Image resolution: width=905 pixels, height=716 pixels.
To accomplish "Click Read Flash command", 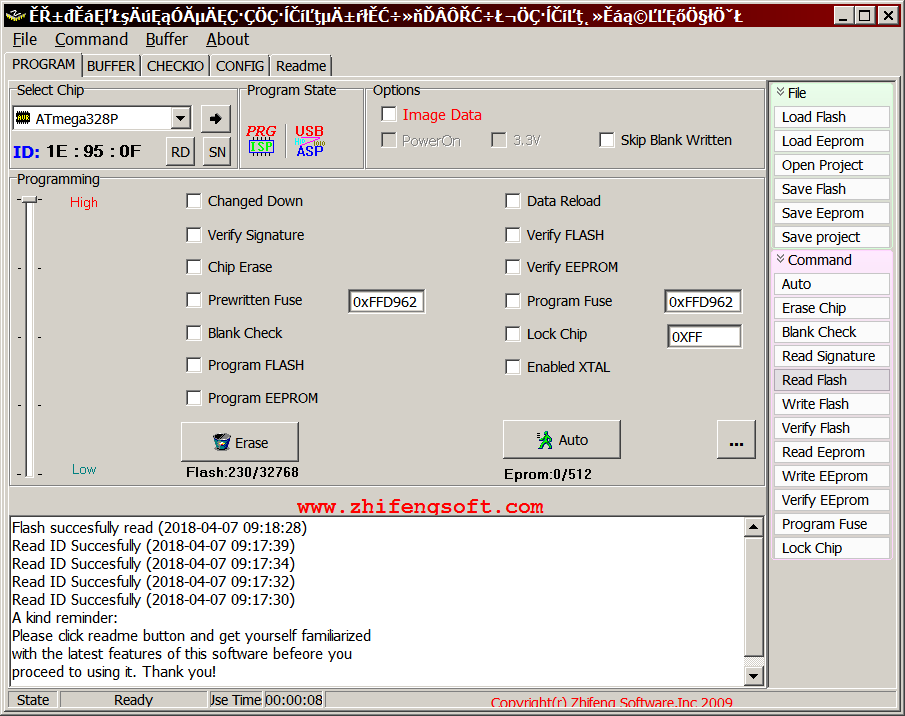I will point(831,380).
